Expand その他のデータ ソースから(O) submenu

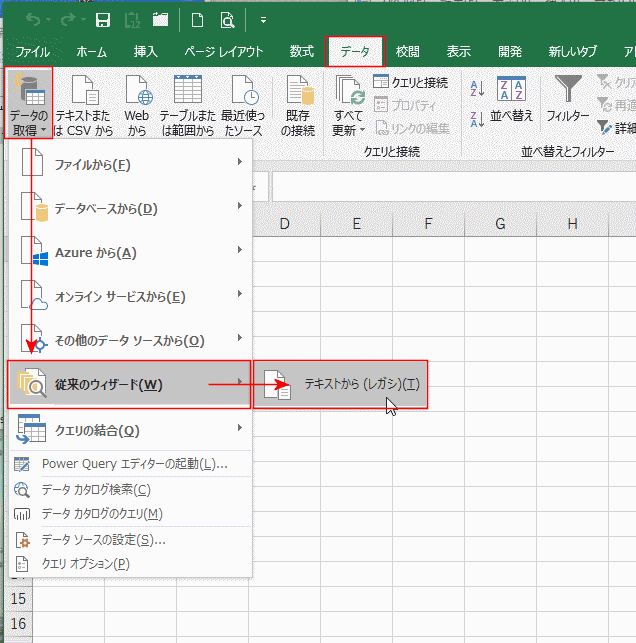(x=130, y=340)
